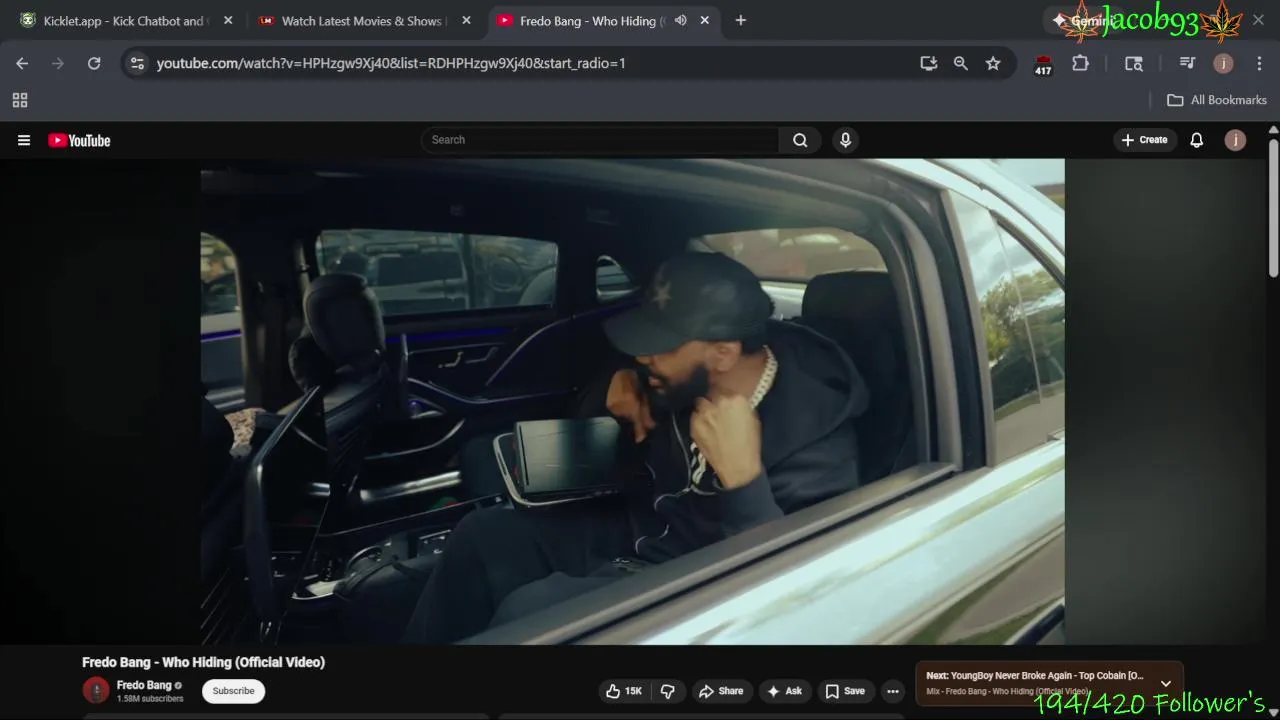Image resolution: width=1280 pixels, height=720 pixels.
Task: Dislike this video
Action: point(668,691)
